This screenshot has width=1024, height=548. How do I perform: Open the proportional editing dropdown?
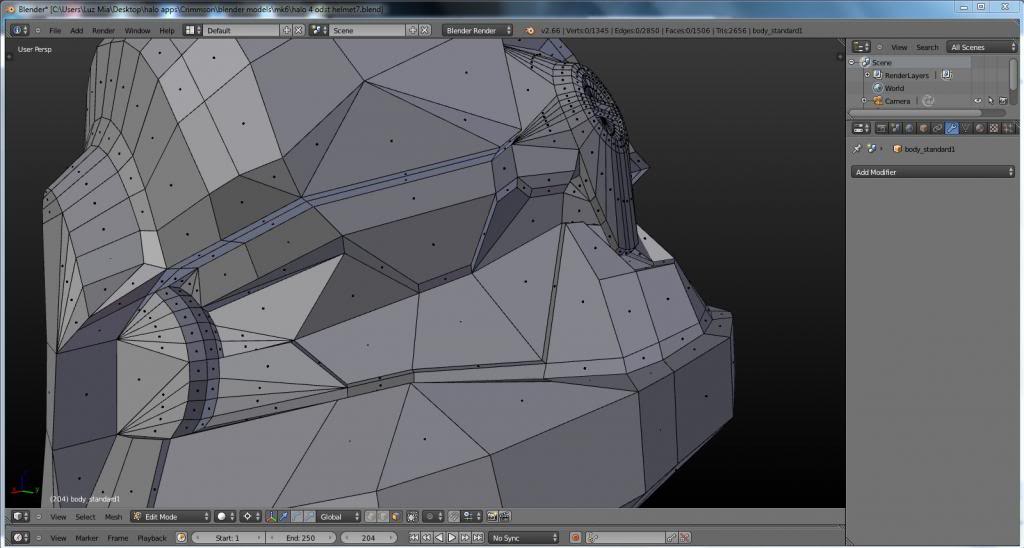434,516
